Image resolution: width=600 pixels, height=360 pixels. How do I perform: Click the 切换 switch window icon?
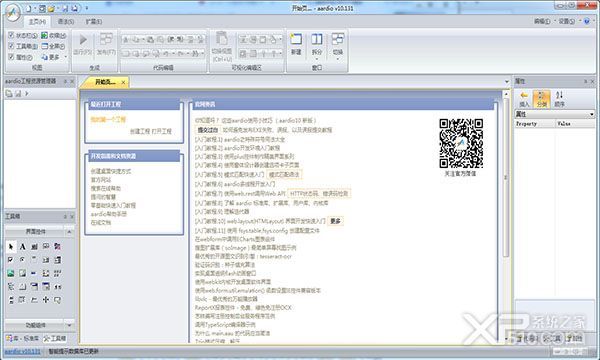[338, 39]
